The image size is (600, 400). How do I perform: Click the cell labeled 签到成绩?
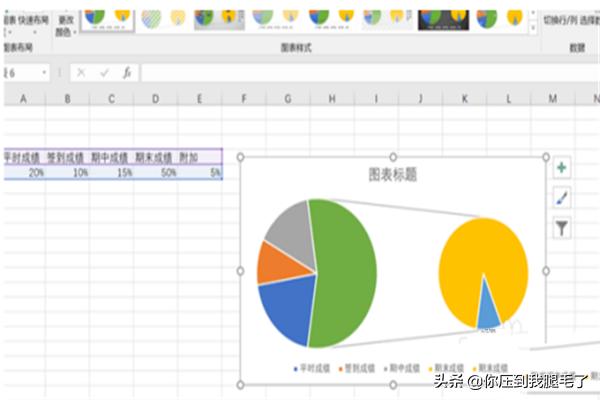coord(67,157)
